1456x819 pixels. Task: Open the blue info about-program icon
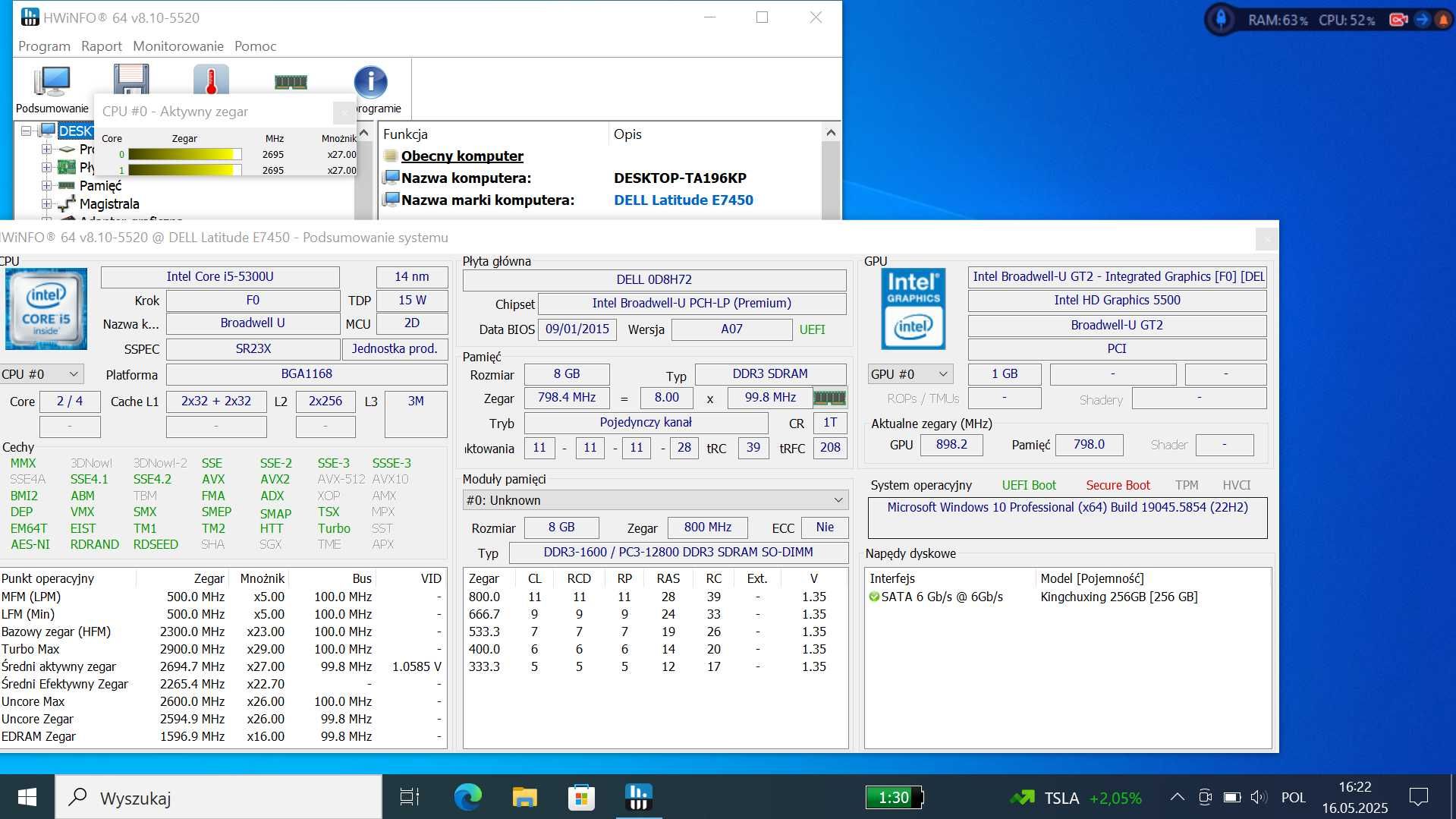(x=370, y=81)
